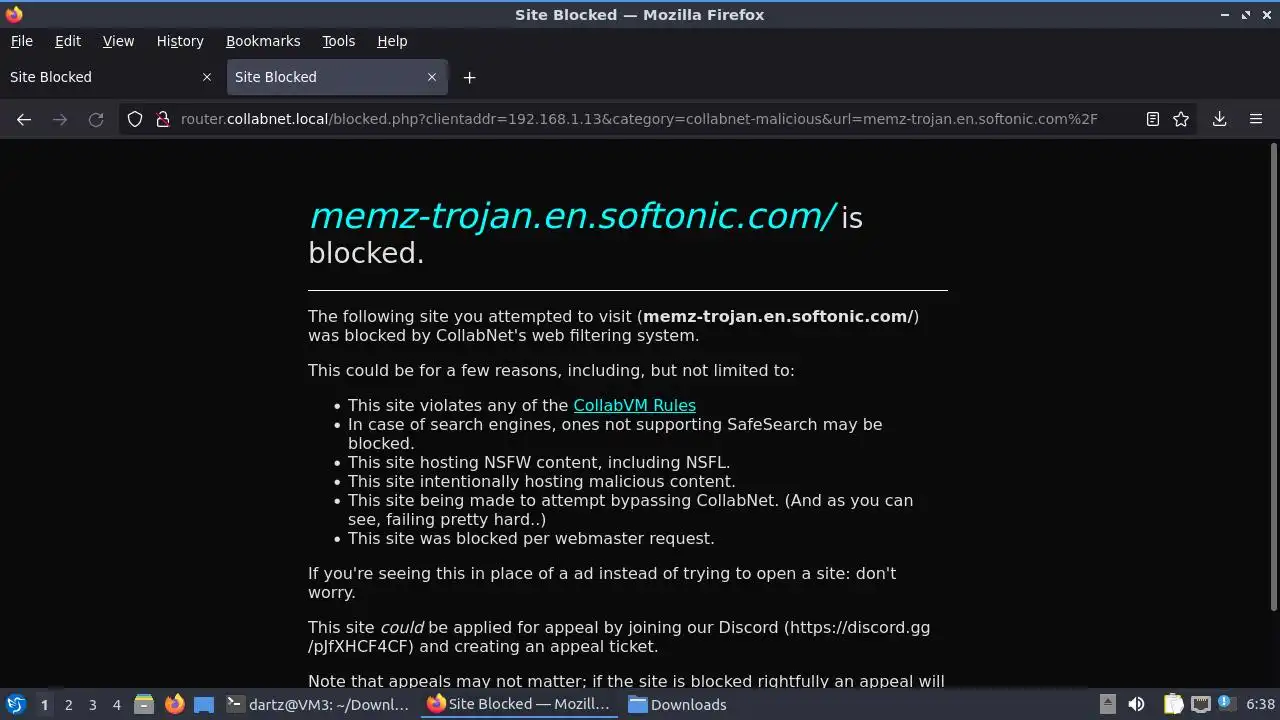
Task: Toggle reader view in the address bar
Action: [x=1153, y=119]
